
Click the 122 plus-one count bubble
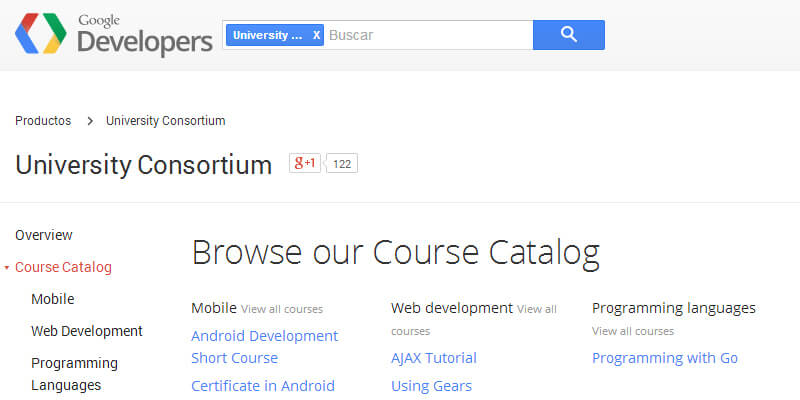(x=342, y=164)
